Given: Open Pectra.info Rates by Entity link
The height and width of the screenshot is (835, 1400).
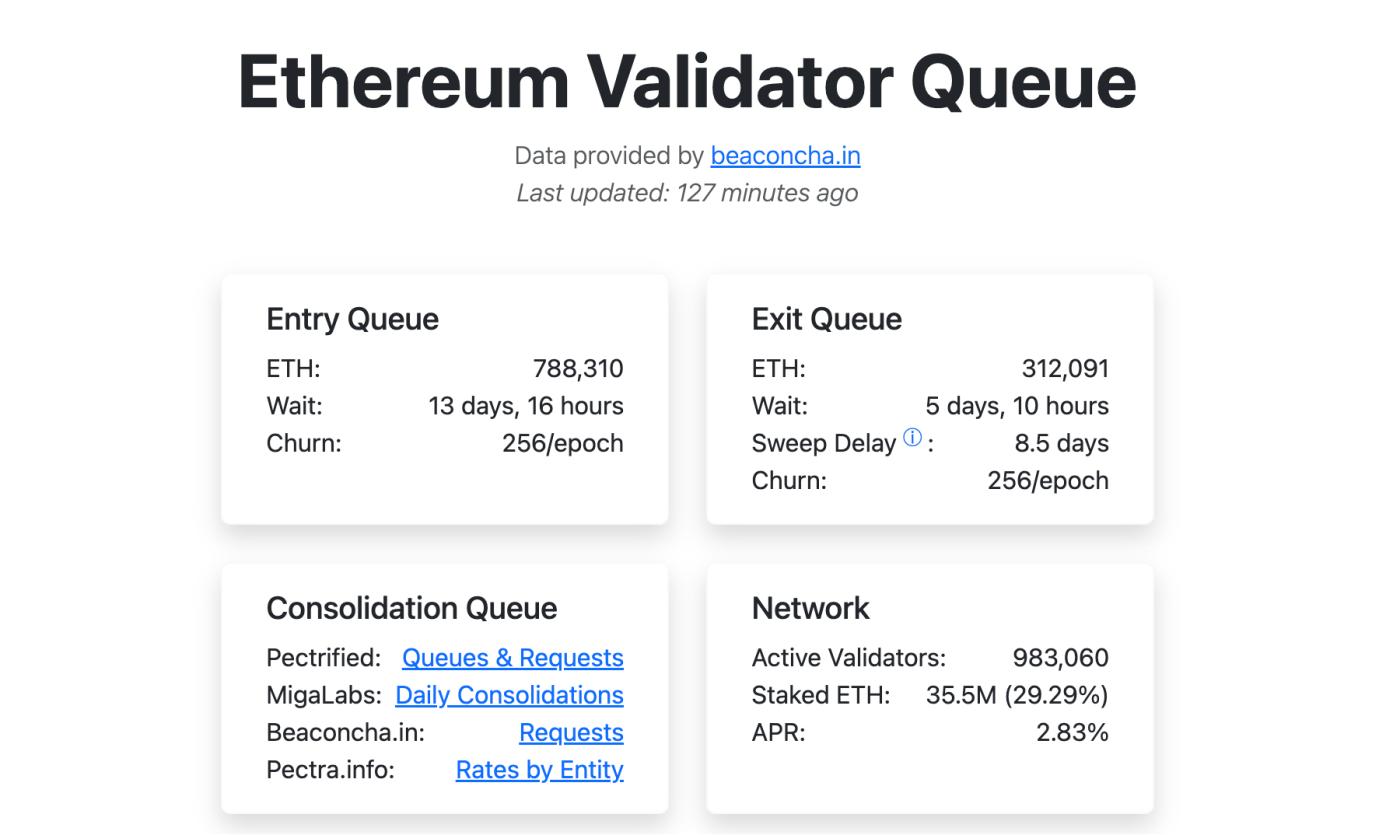Looking at the screenshot, I should (539, 770).
